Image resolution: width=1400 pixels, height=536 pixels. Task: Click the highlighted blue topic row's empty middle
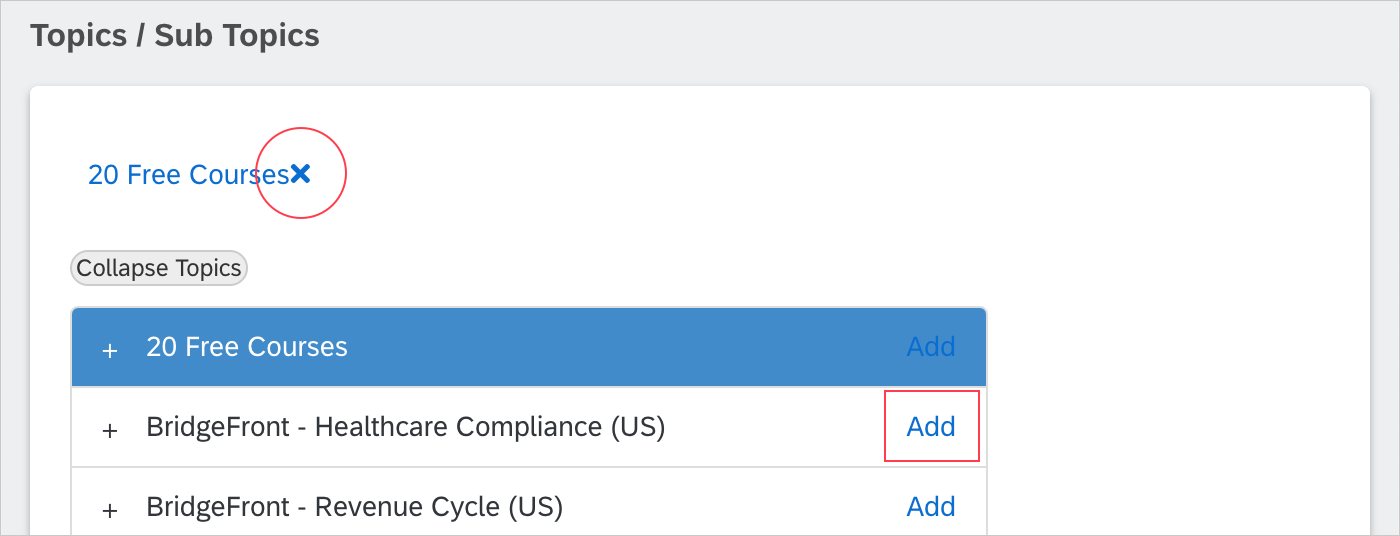click(620, 347)
